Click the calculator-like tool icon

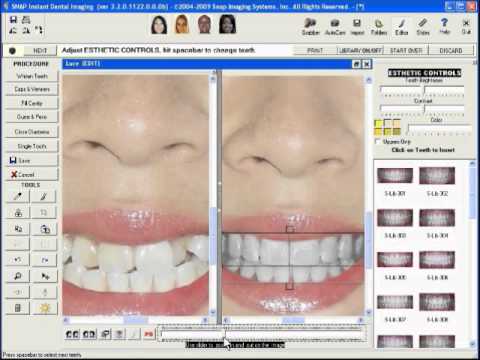tap(18, 308)
